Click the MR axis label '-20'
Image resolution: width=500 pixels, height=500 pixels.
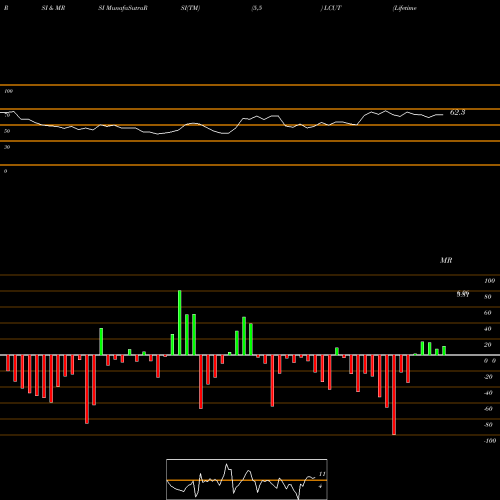point(488,377)
